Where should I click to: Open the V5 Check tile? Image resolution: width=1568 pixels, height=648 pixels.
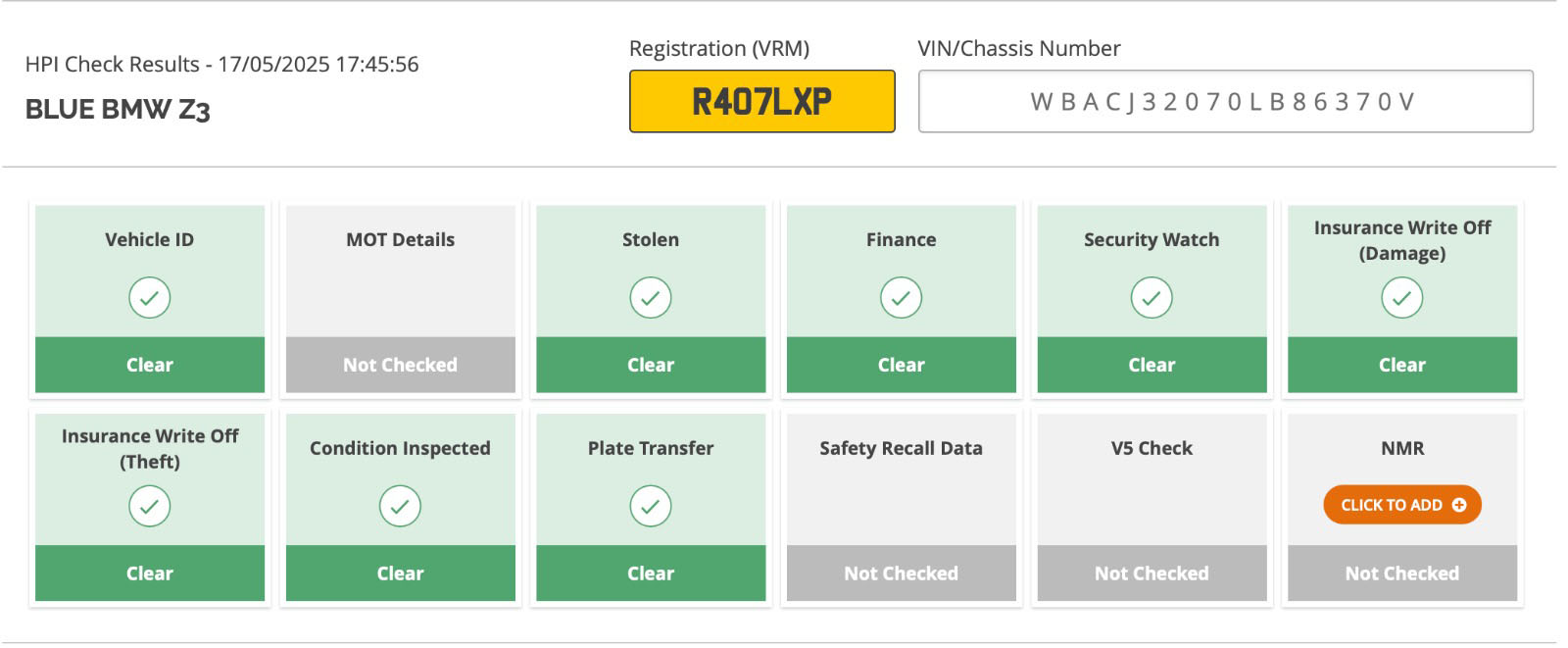(x=1151, y=508)
